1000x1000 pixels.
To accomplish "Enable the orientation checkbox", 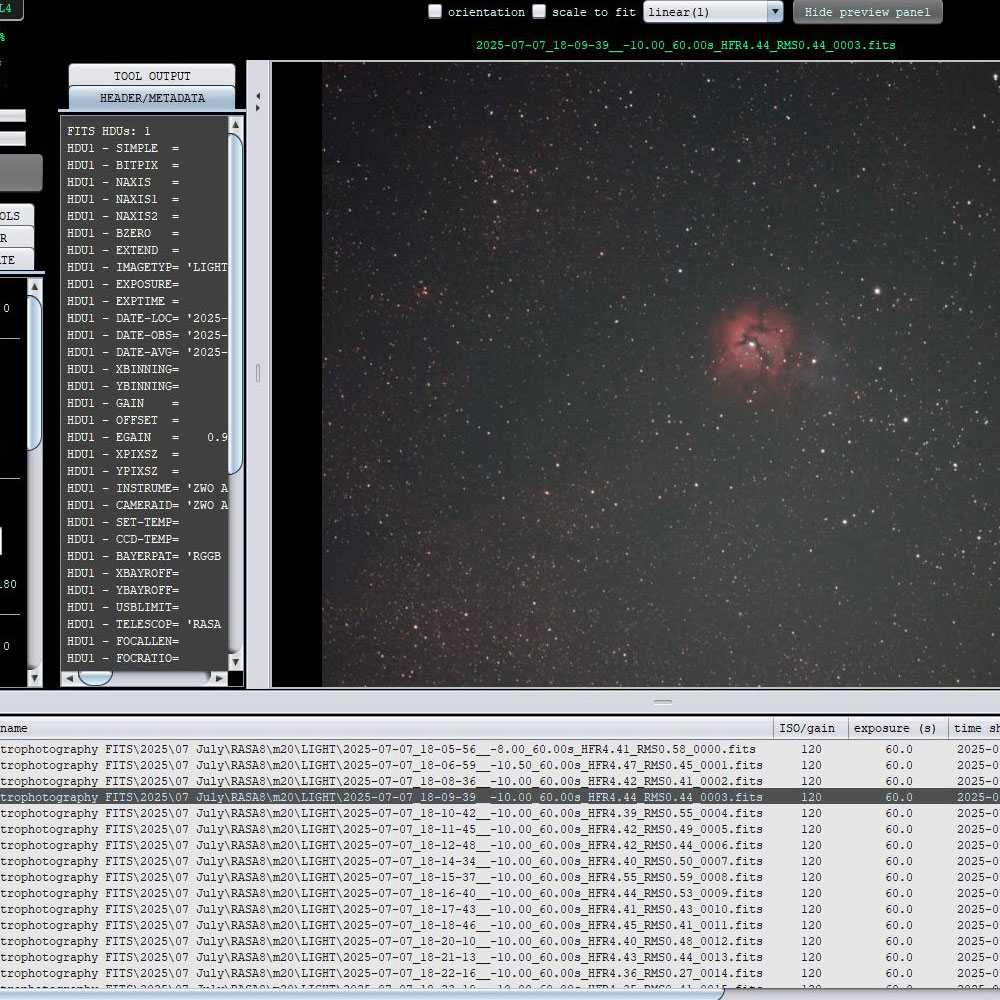I will click(x=435, y=12).
